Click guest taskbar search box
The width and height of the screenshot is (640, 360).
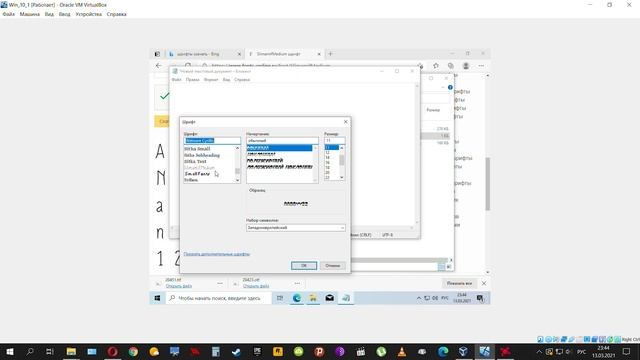(218, 298)
